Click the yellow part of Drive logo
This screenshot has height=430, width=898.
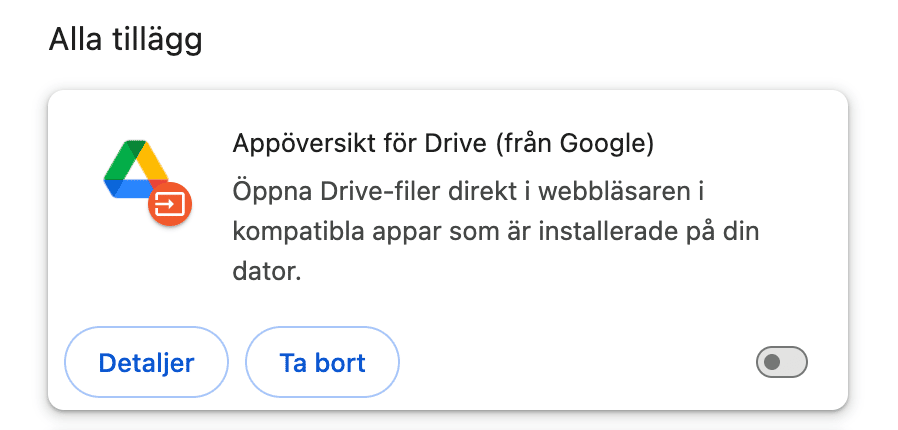tap(153, 160)
